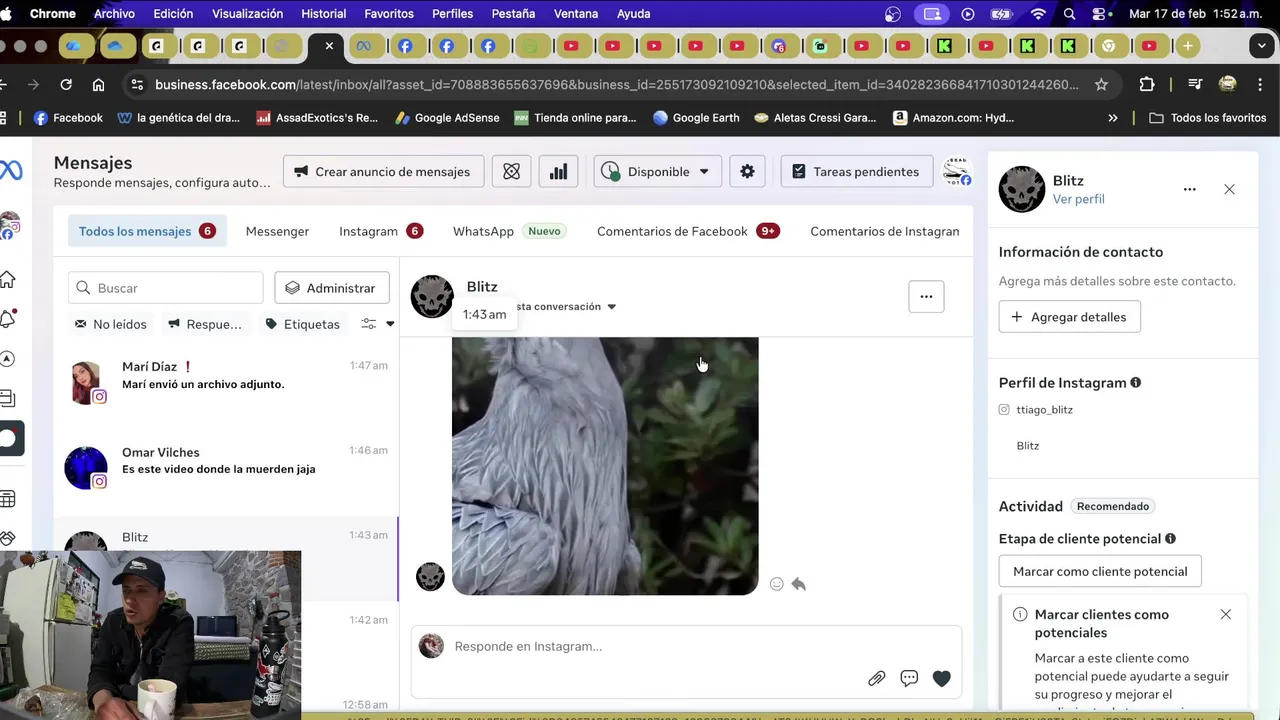Bookmark this page star icon
This screenshot has width=1280, height=720.
1101,85
